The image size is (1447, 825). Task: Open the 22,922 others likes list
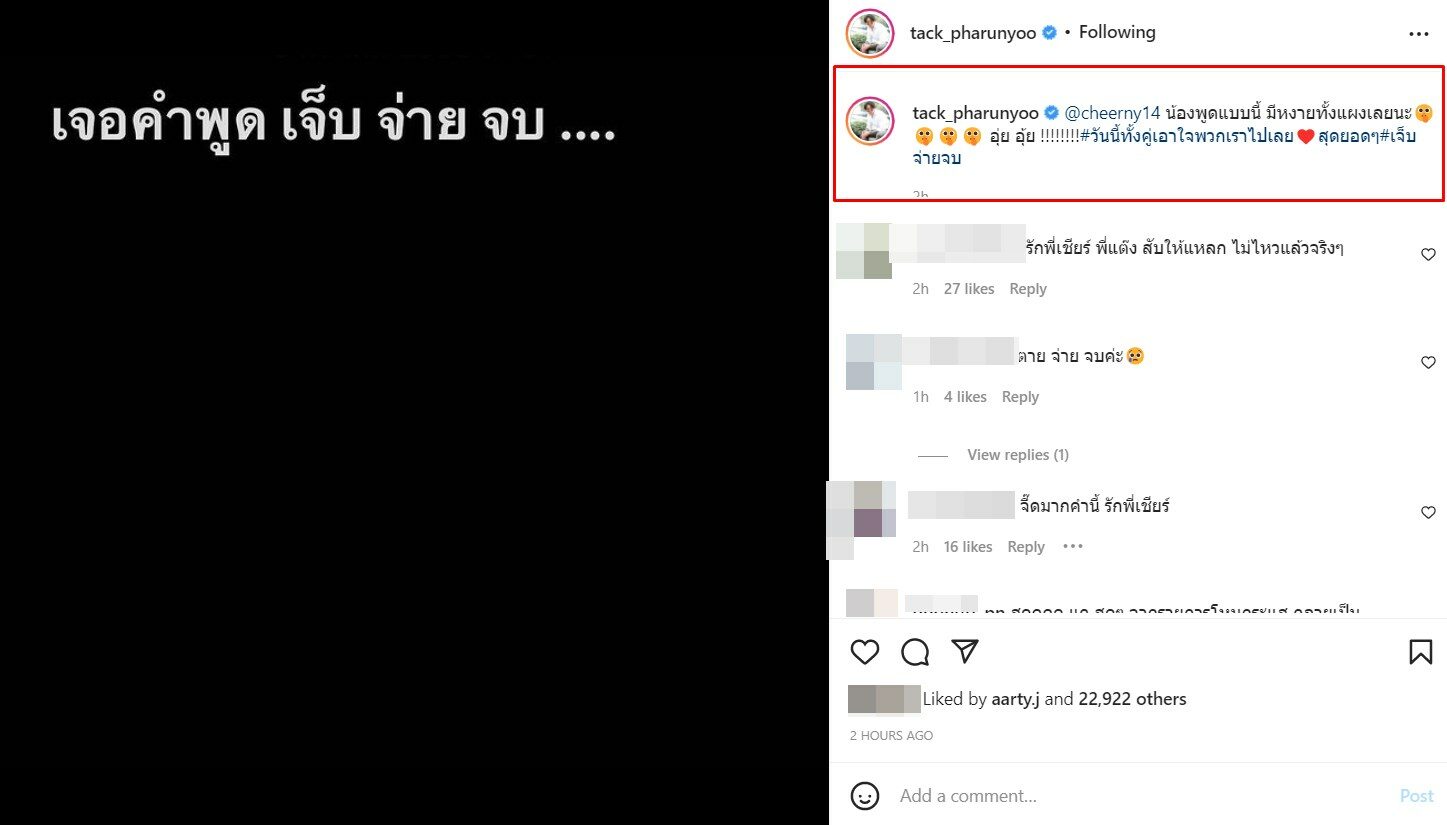coord(1132,699)
